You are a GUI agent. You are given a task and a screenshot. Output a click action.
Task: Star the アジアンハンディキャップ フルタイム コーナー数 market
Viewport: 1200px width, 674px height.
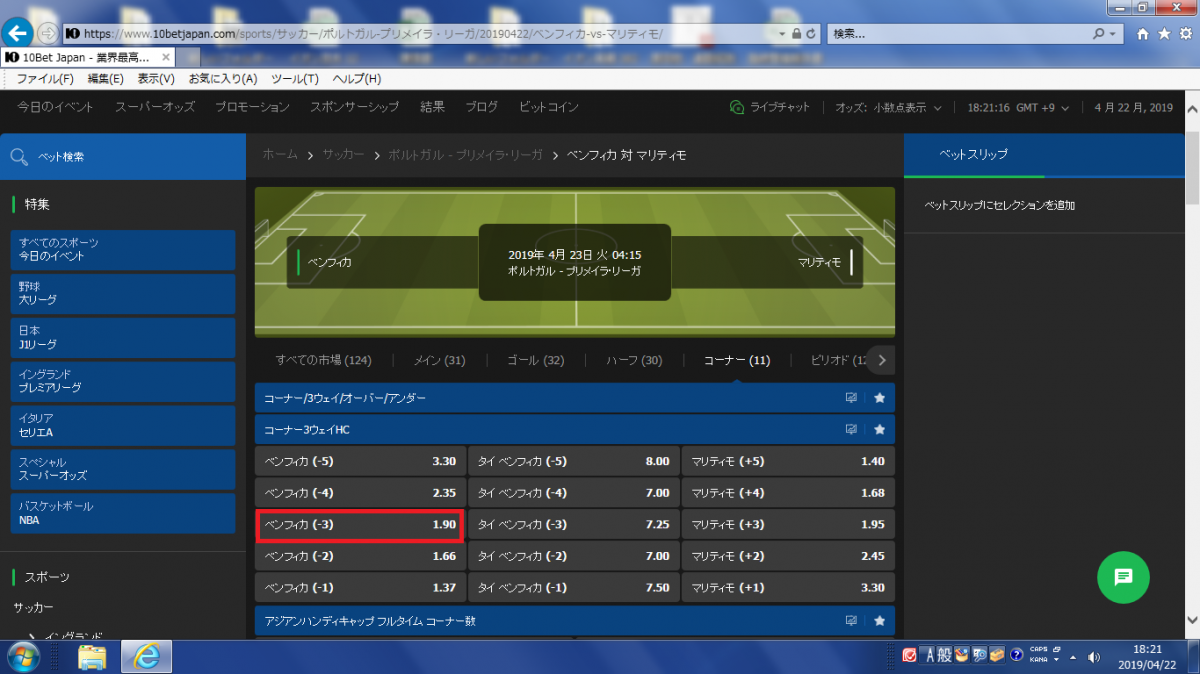point(879,621)
